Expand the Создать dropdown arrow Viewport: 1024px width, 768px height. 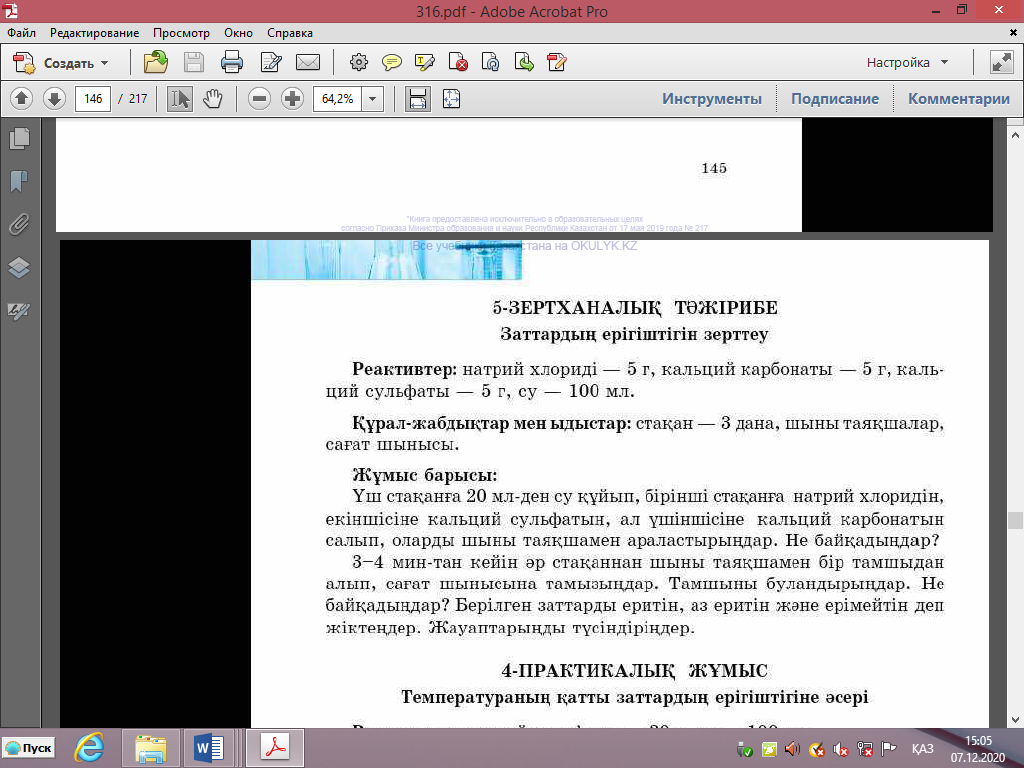tap(104, 63)
